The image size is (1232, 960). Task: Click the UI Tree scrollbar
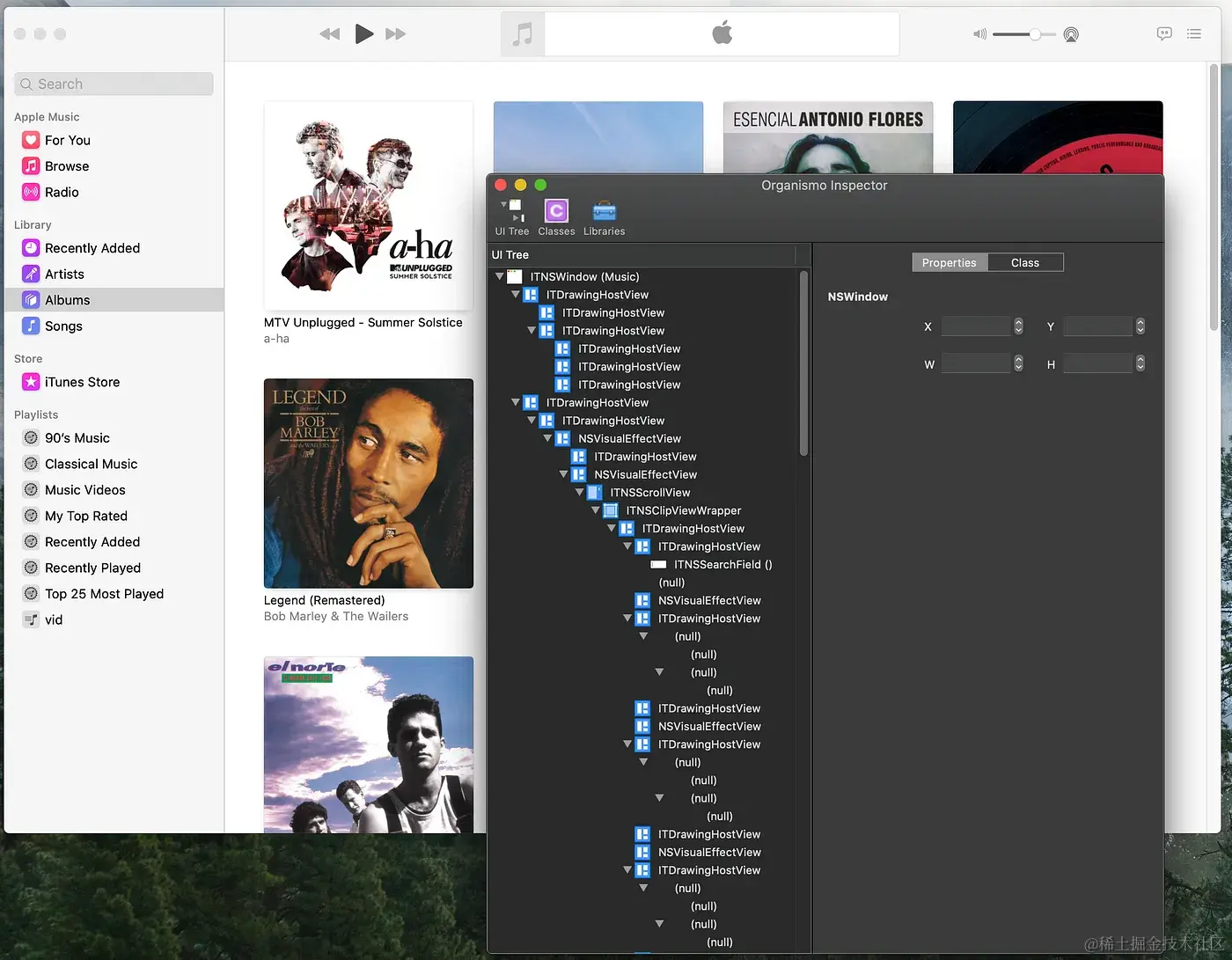coord(803,363)
